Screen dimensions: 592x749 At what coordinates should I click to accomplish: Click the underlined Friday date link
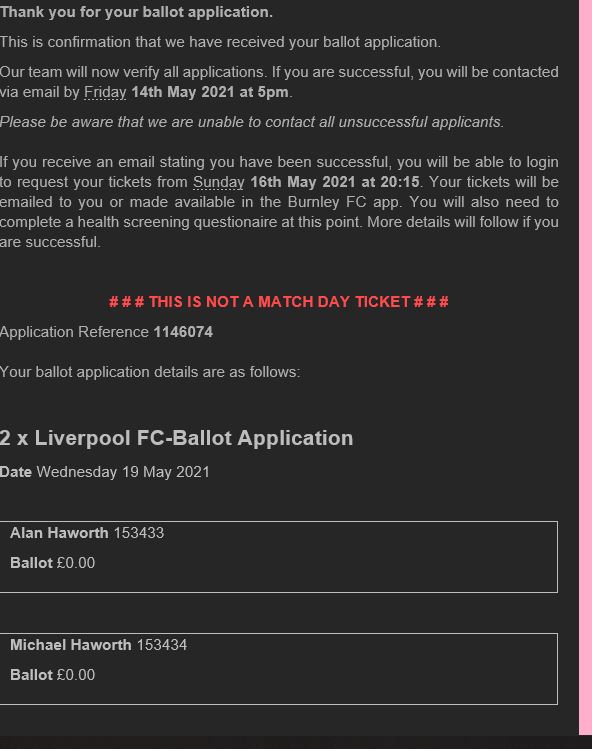[x=105, y=92]
